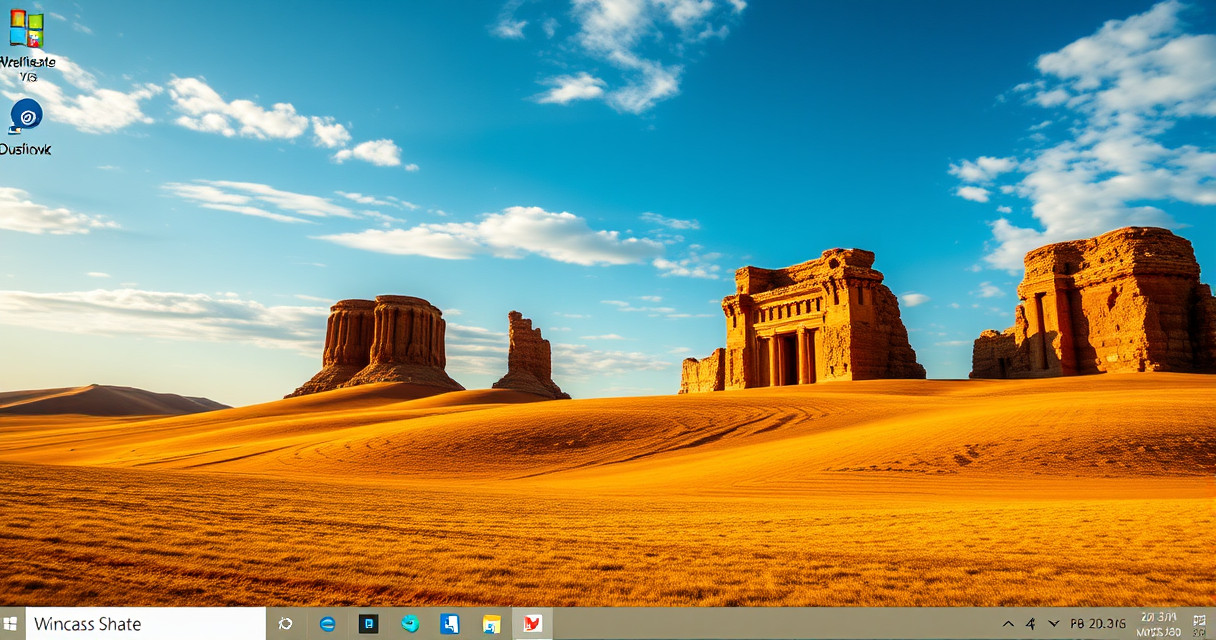The image size is (1216, 640).
Task: Launch the blue 'e' browser from taskbar
Action: pyautogui.click(x=327, y=624)
